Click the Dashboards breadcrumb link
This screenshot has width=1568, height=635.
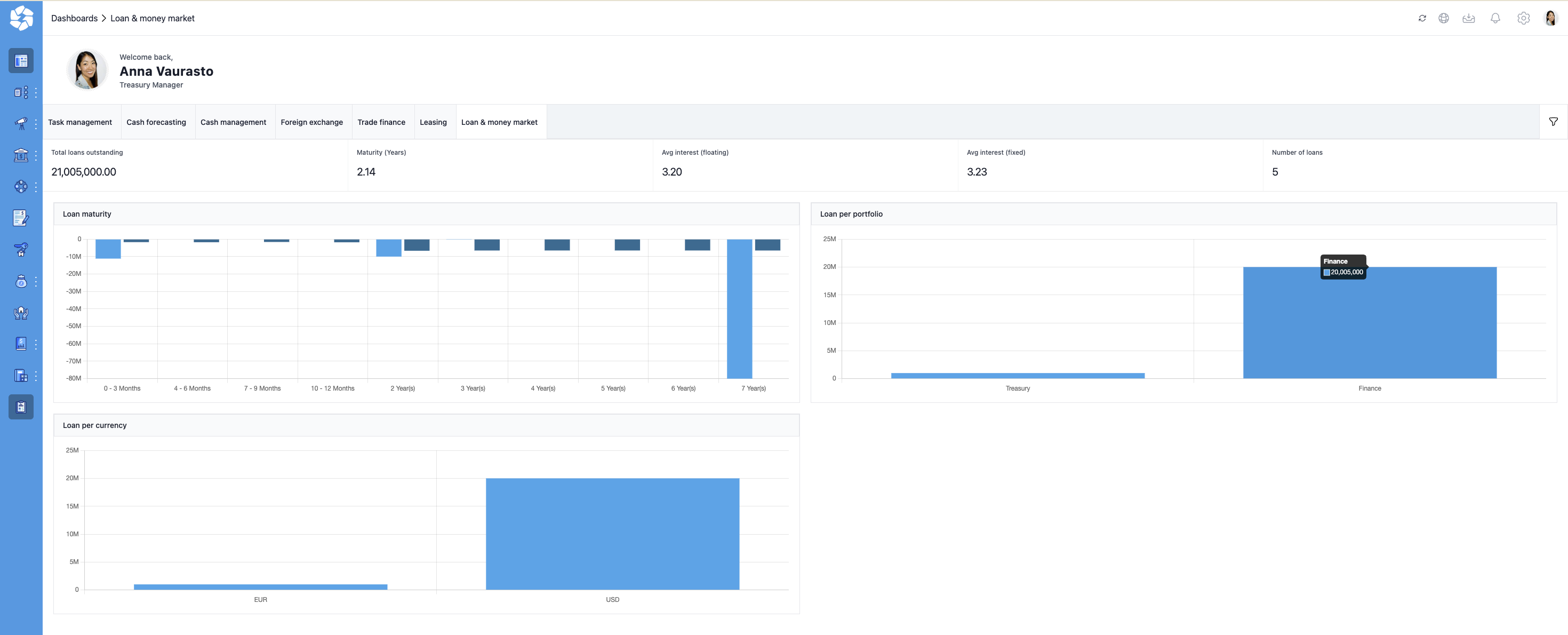click(74, 18)
